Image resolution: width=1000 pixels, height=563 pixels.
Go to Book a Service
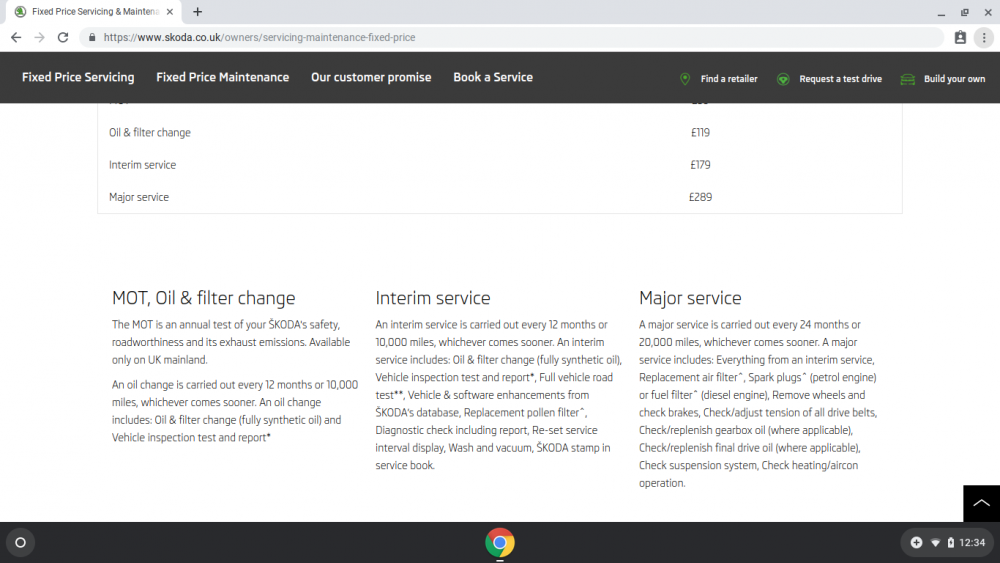click(x=493, y=77)
